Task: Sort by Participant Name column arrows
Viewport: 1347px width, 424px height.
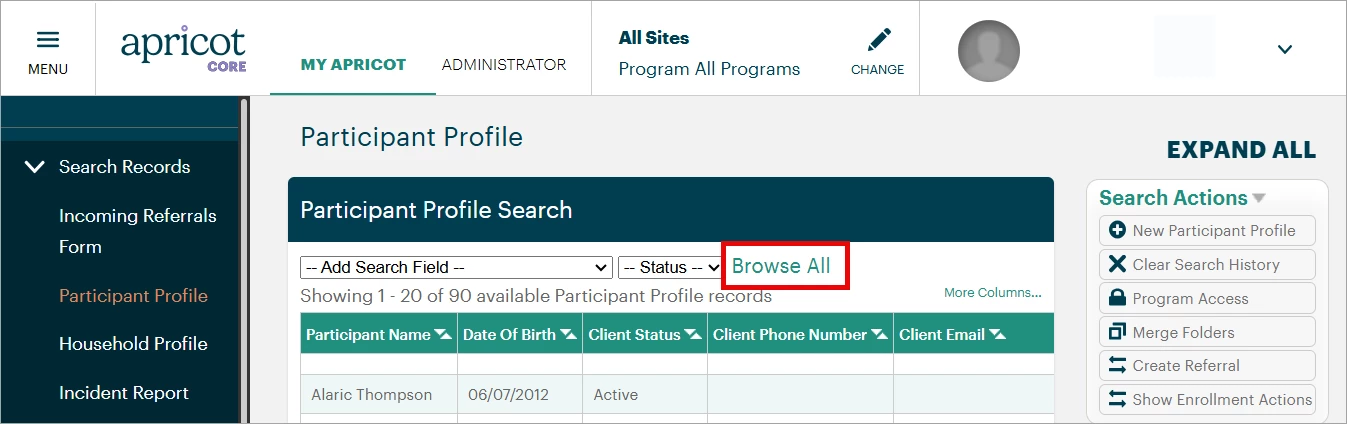Action: pyautogui.click(x=443, y=335)
